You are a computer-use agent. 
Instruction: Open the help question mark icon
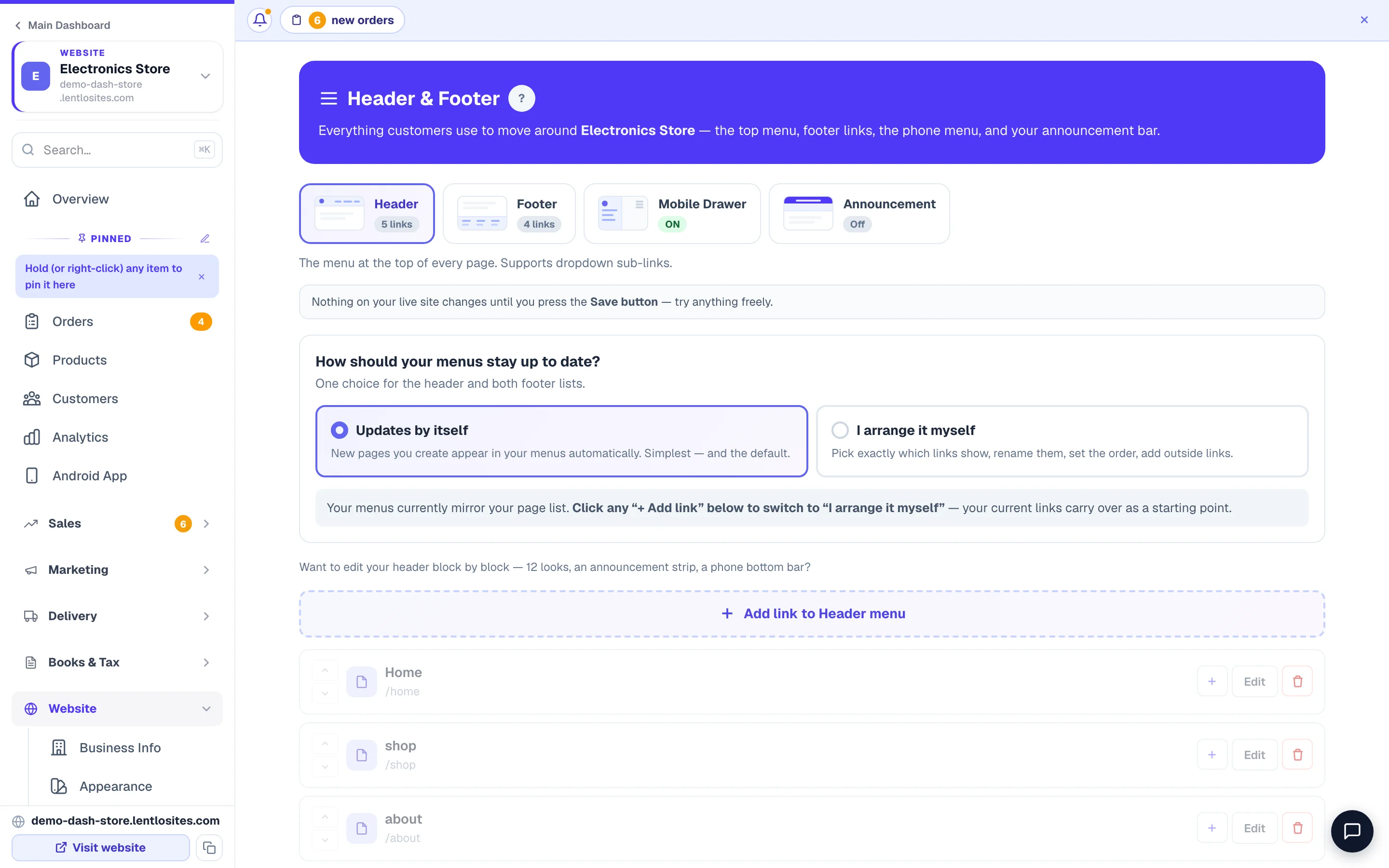522,98
